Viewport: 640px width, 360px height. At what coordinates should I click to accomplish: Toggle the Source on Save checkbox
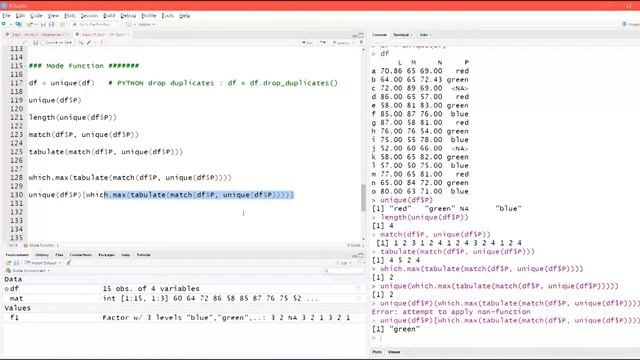[x=43, y=42]
